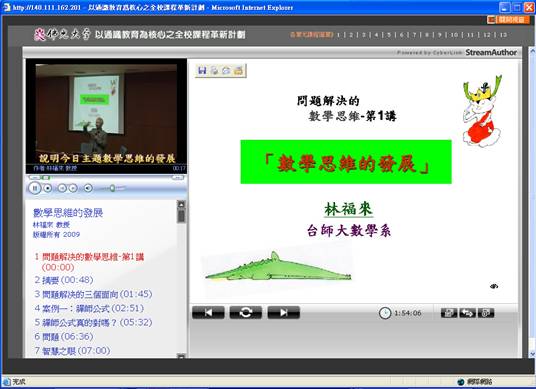Click the sync slide refresh button
536x389 pixels.
point(246,312)
